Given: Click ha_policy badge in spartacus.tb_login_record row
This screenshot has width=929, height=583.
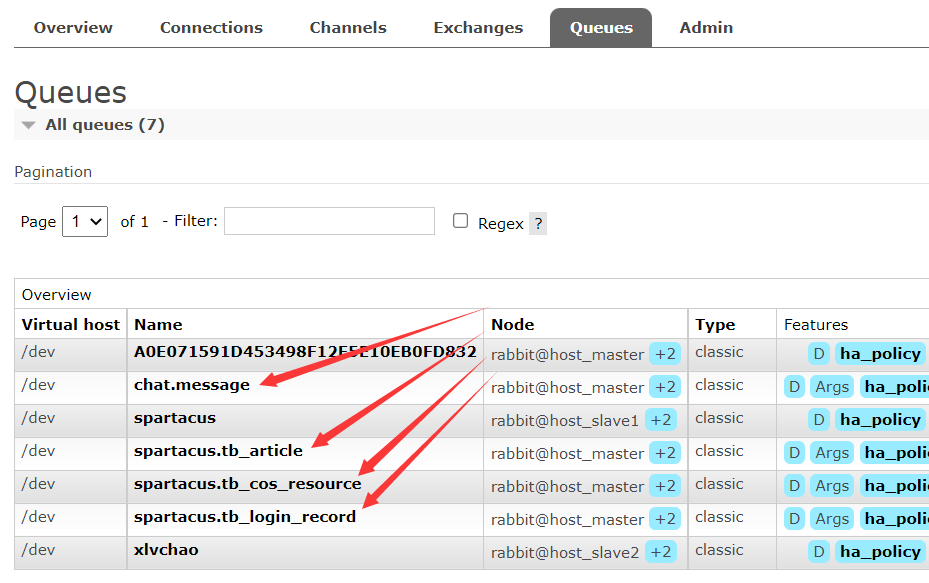Looking at the screenshot, I should click(x=895, y=519).
